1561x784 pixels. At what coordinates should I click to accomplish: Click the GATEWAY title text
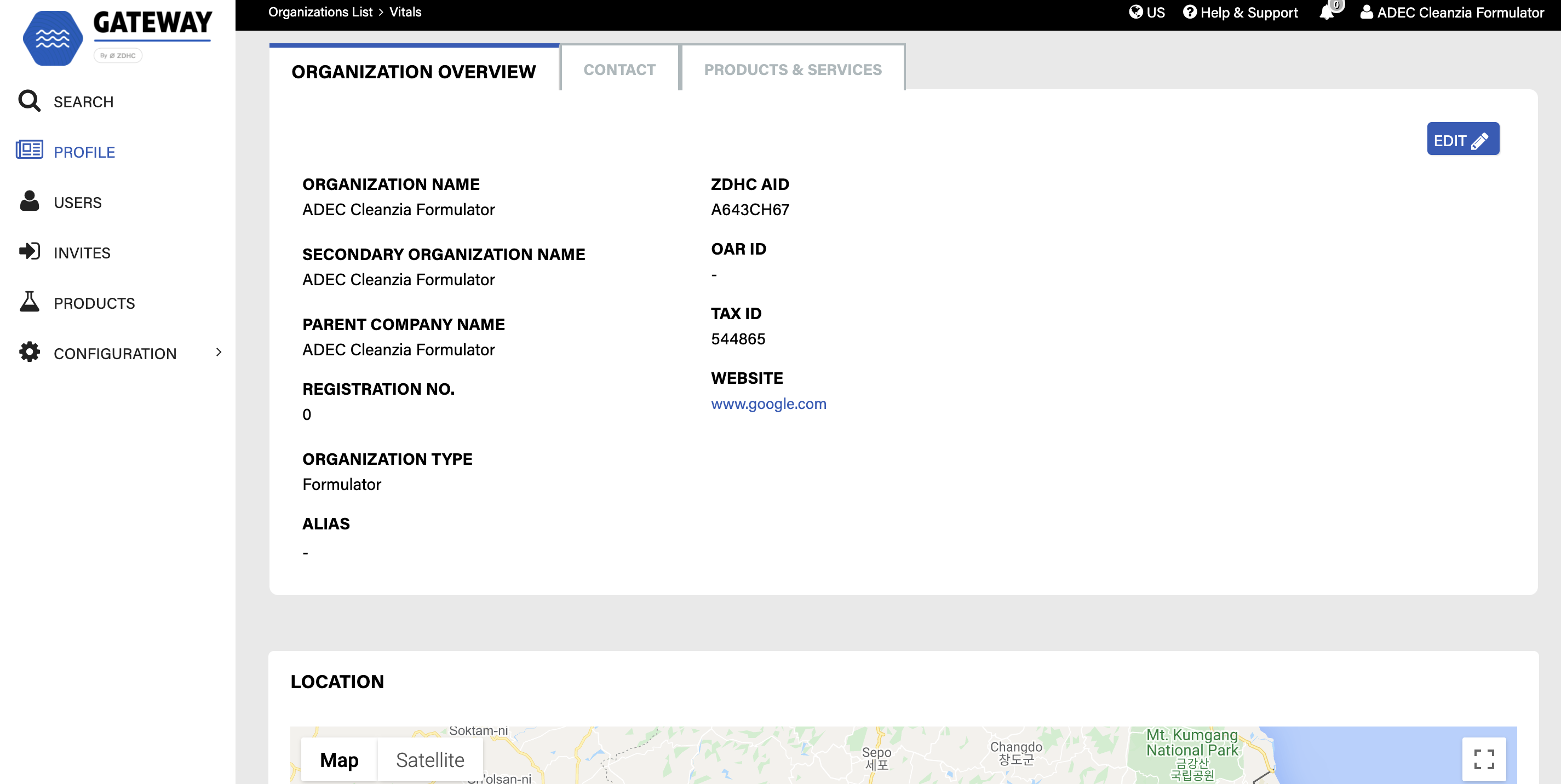point(153,22)
